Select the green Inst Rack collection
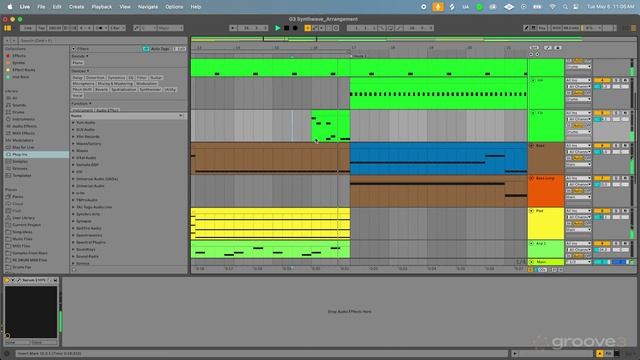640x360 pixels. click(20, 77)
